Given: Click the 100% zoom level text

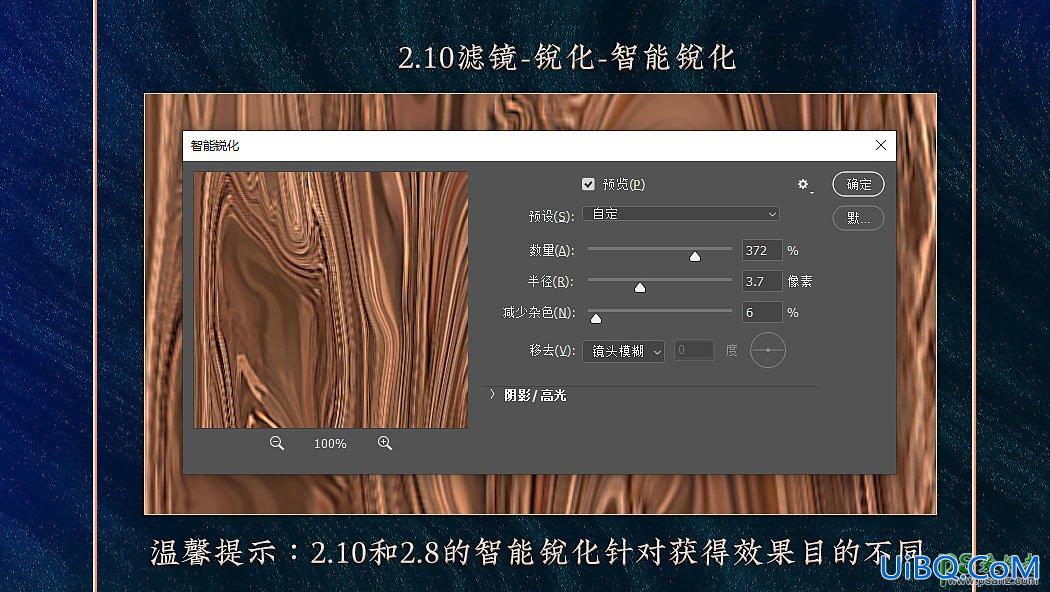Looking at the screenshot, I should tap(330, 443).
